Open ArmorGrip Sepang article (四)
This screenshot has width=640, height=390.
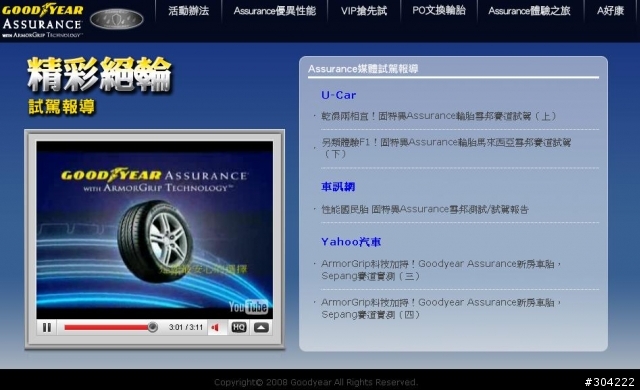441,308
